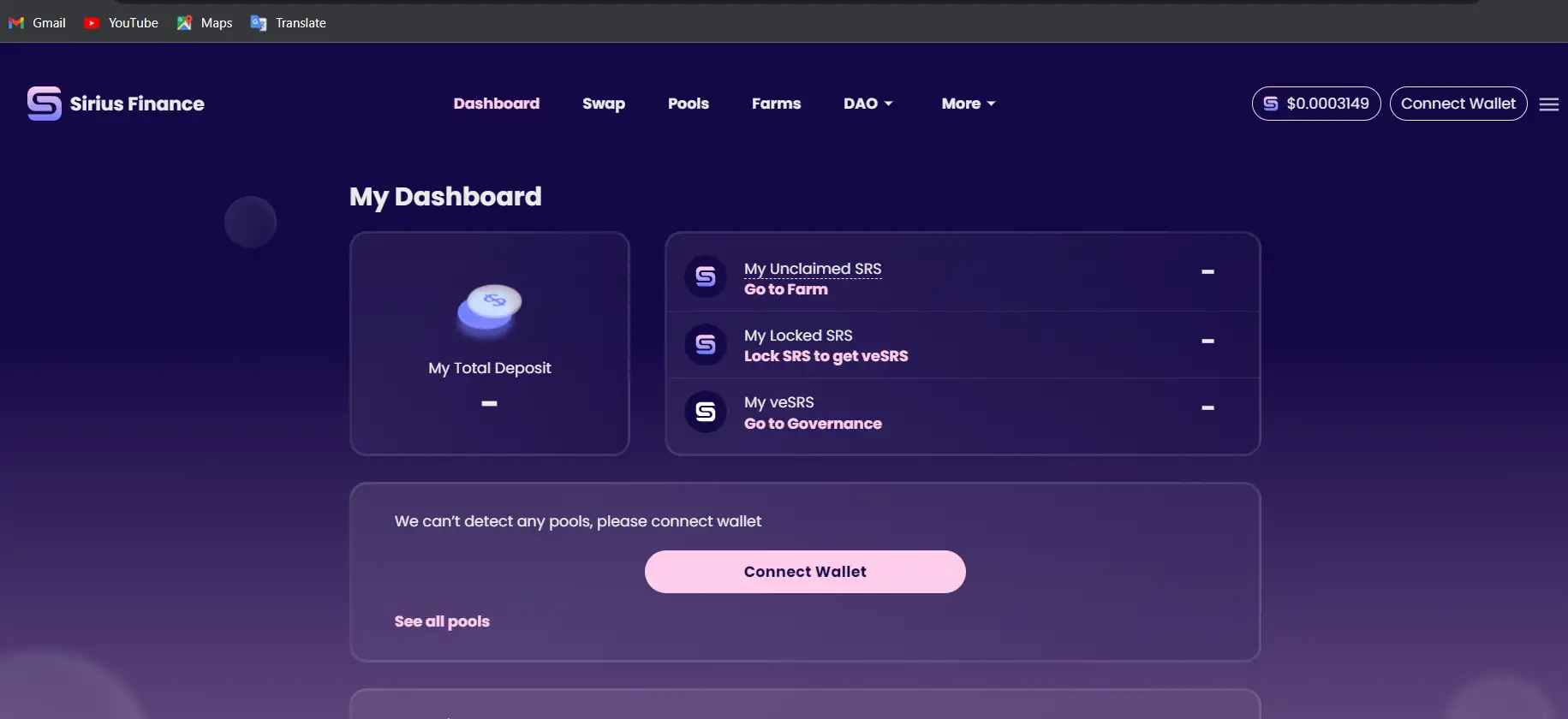Navigate to Farms in the navbar

776,104
